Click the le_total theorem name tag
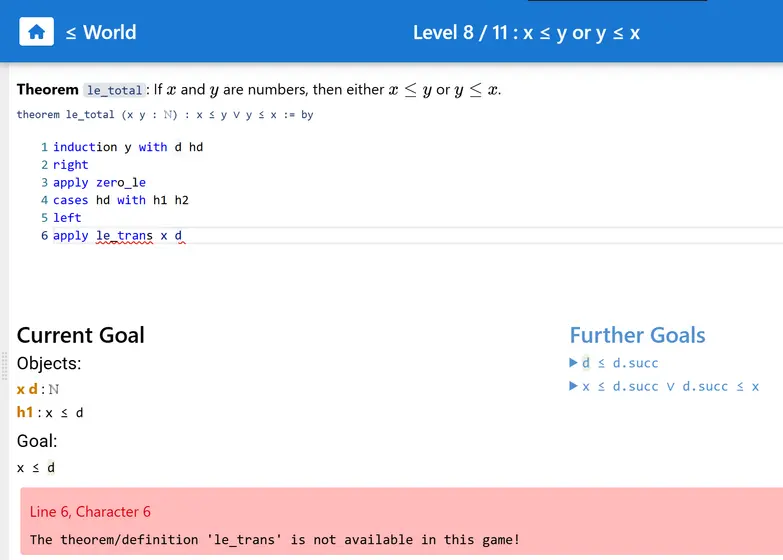Screen dimensions: 783x560 [114, 90]
